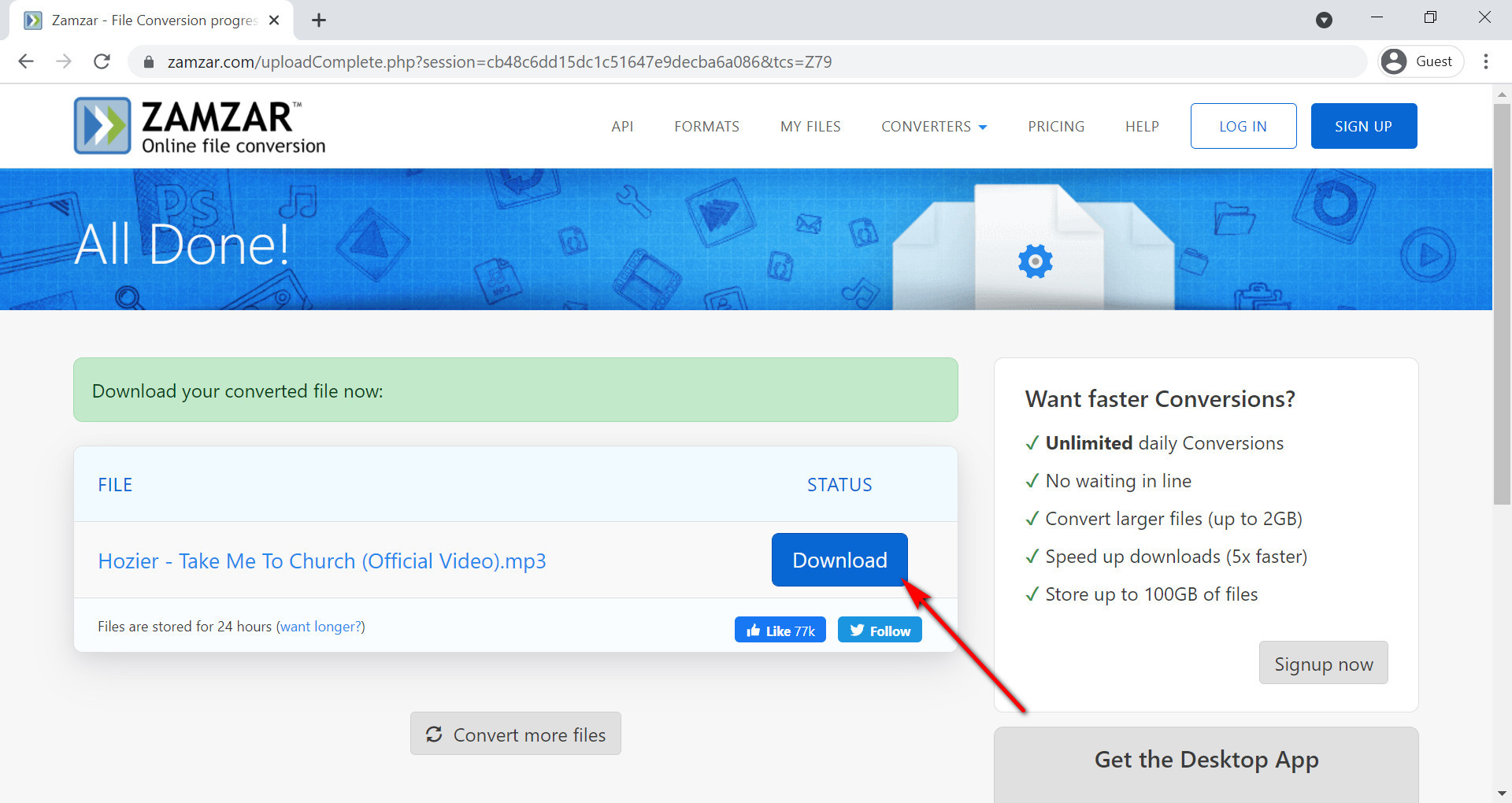Open the Guest profile button
This screenshot has height=803, width=1512.
pyautogui.click(x=1421, y=61)
